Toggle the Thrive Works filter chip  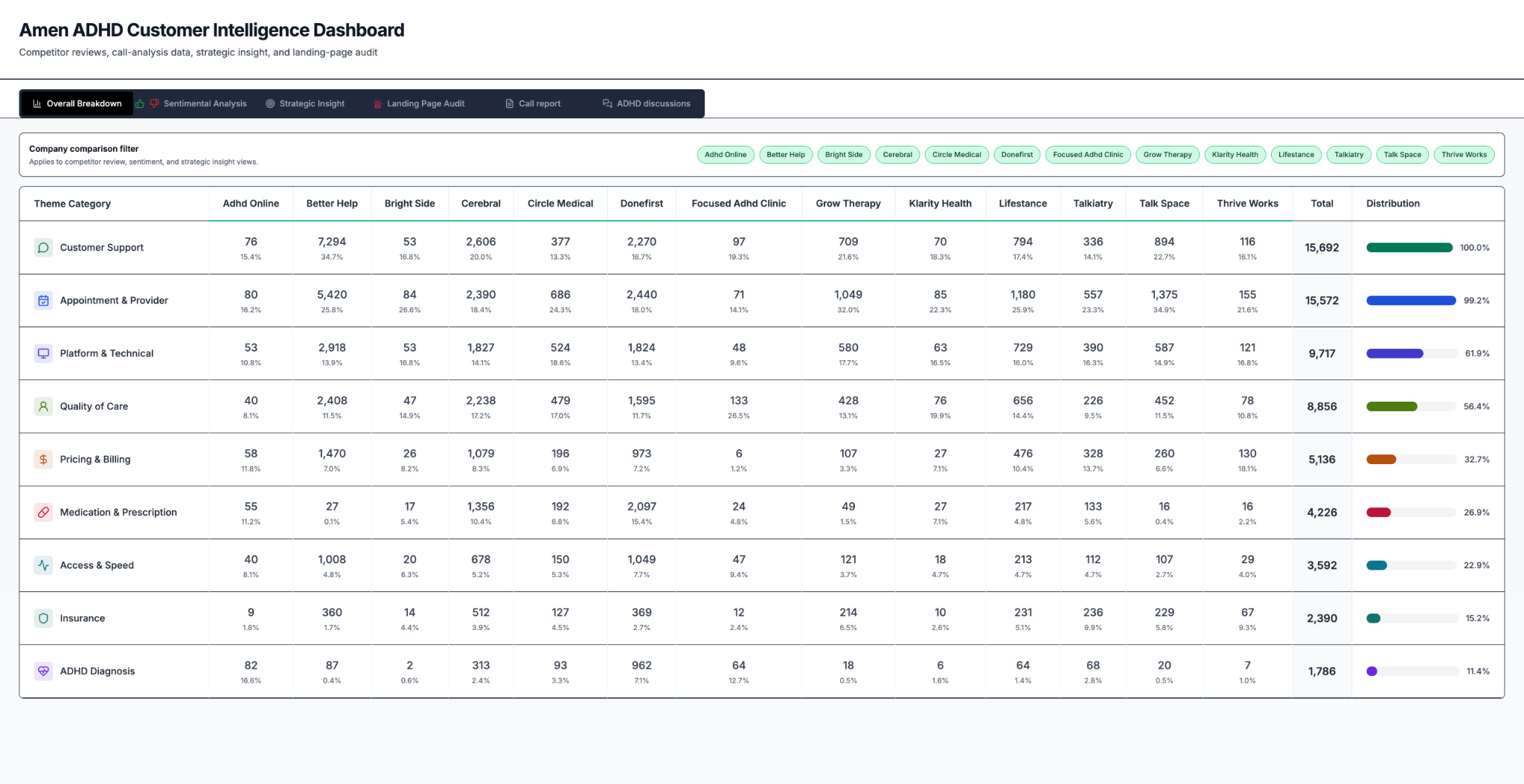pyautogui.click(x=1464, y=155)
